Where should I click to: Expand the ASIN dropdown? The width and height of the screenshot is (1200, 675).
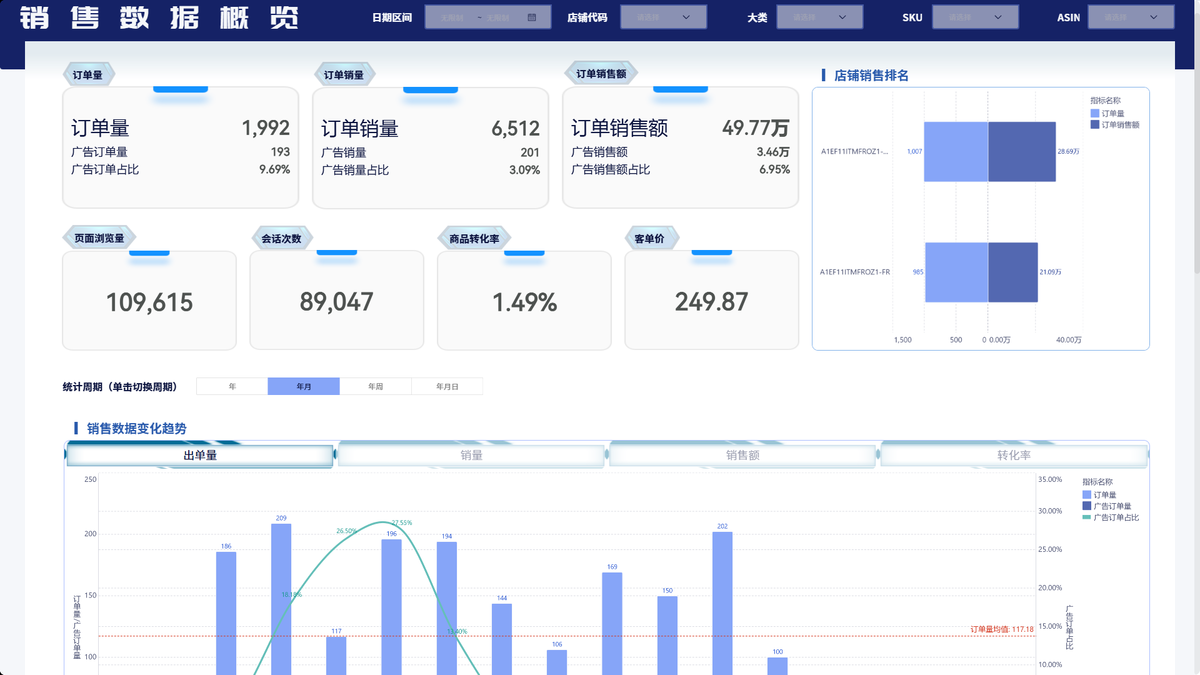coord(1132,17)
